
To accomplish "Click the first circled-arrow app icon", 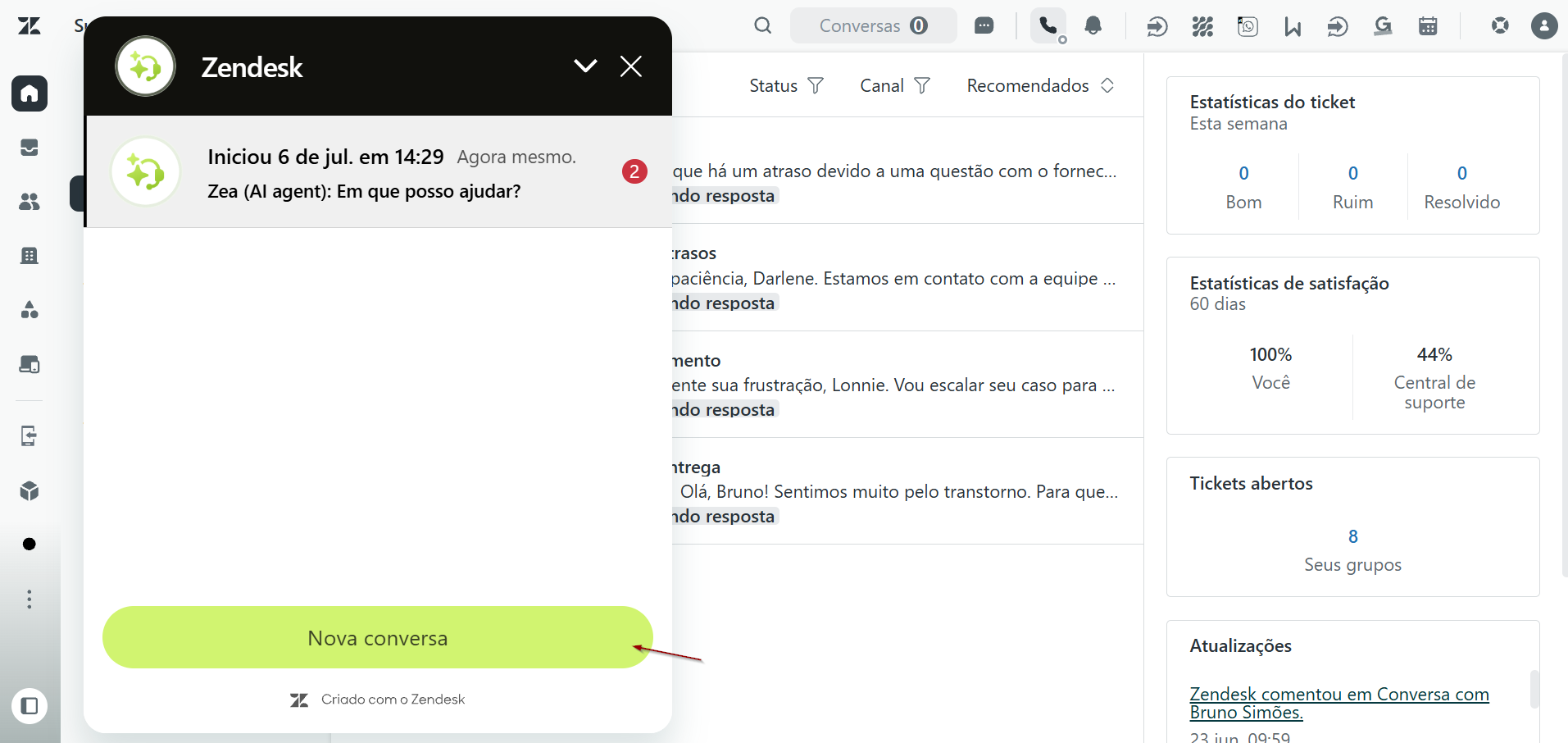I will (x=1157, y=27).
